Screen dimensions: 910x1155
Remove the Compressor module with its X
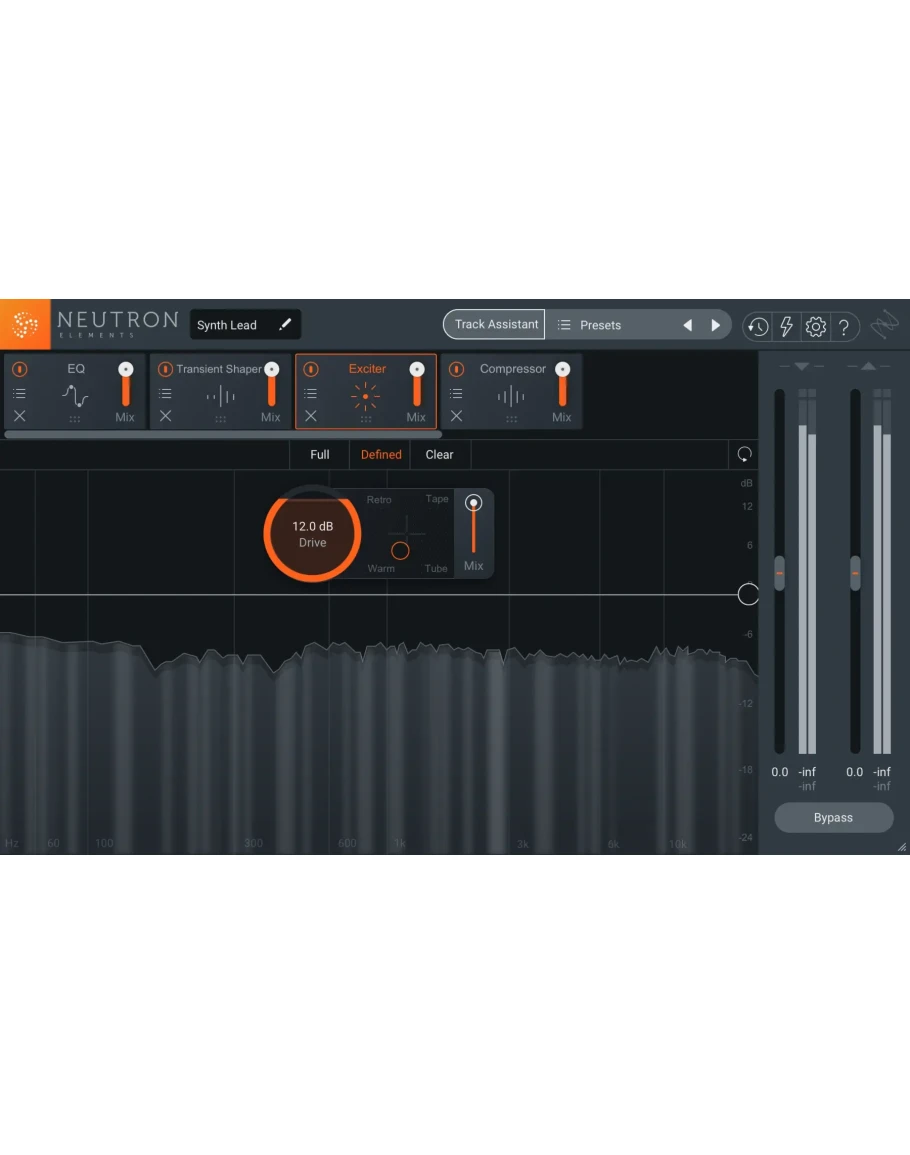pos(456,416)
